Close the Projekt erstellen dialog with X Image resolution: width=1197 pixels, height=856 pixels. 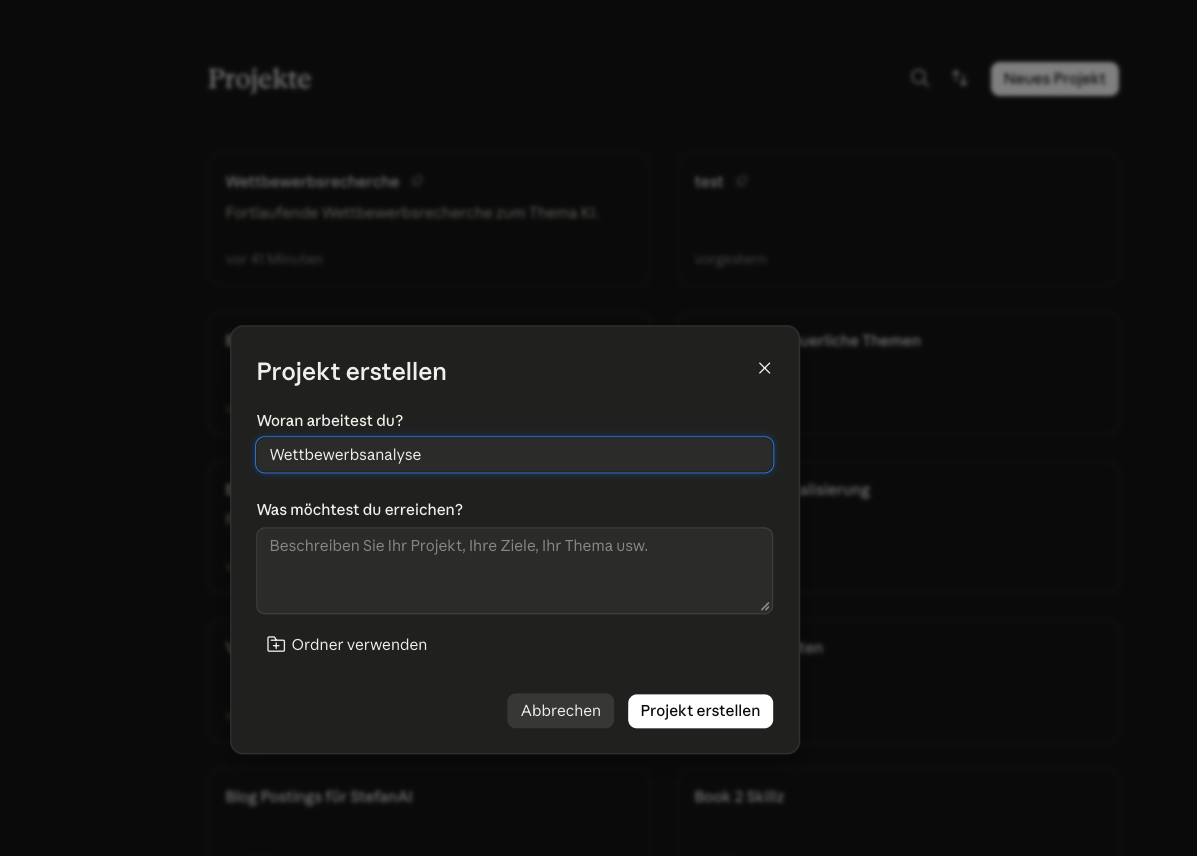pos(764,368)
